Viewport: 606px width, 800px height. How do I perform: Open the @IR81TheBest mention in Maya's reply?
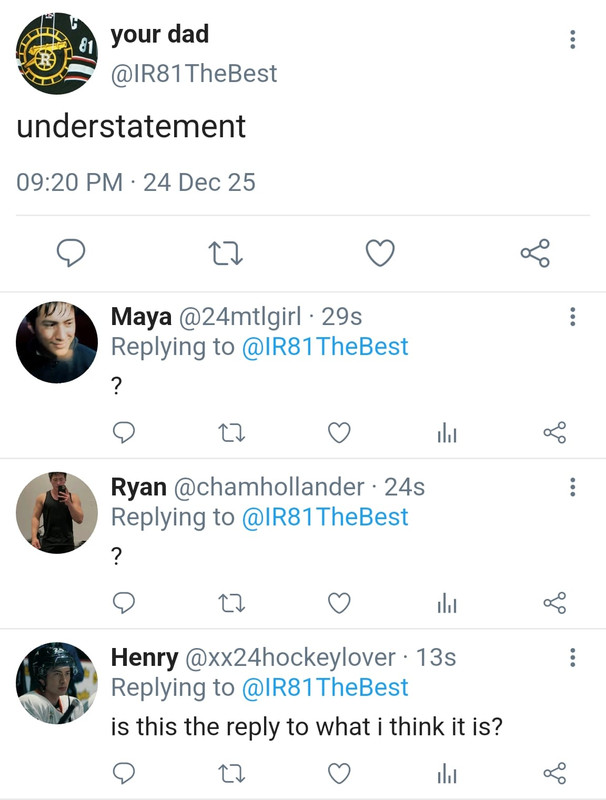(325, 347)
